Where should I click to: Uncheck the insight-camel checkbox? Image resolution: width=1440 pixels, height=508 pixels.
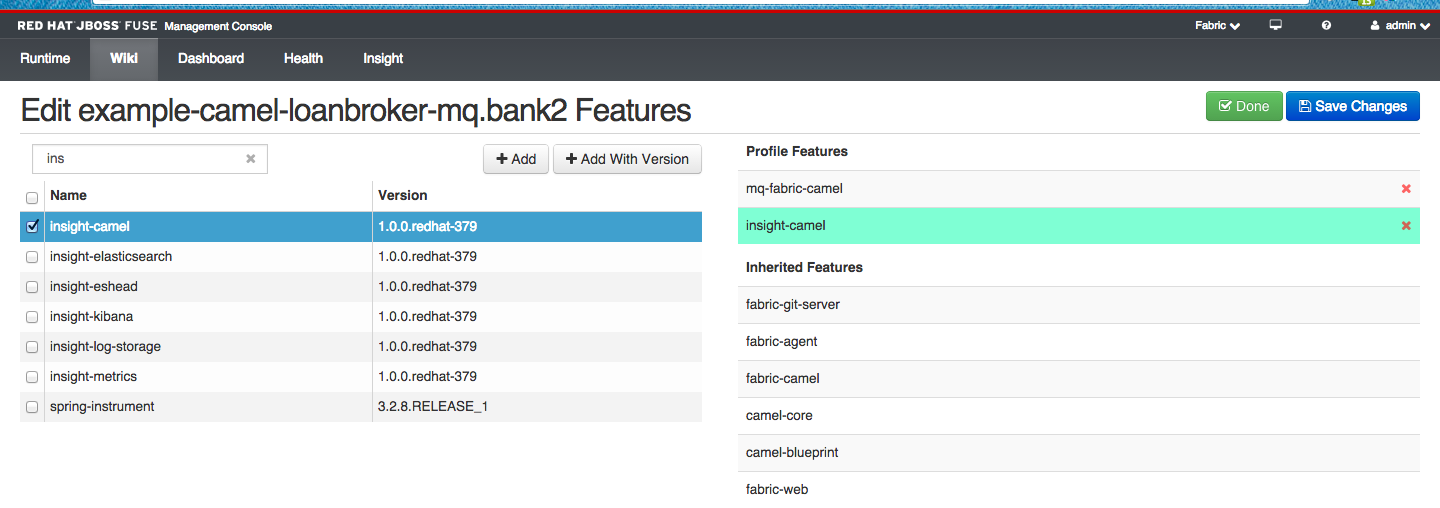[32, 226]
